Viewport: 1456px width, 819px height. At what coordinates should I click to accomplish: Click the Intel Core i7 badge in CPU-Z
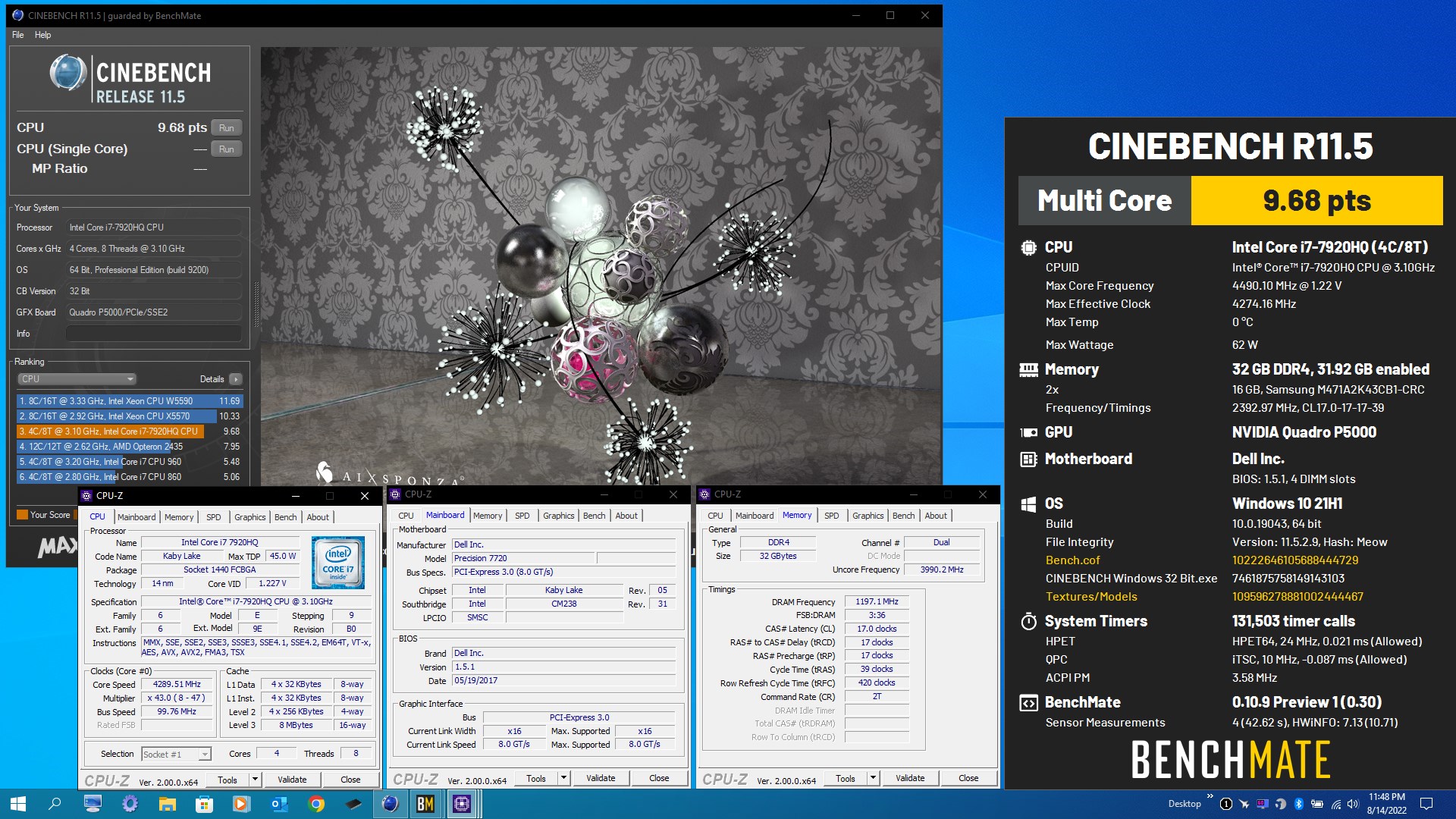point(338,563)
